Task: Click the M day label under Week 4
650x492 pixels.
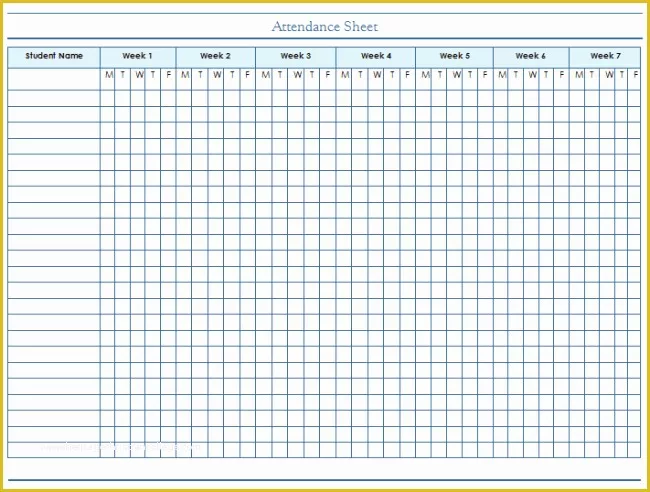Action: pyautogui.click(x=345, y=75)
